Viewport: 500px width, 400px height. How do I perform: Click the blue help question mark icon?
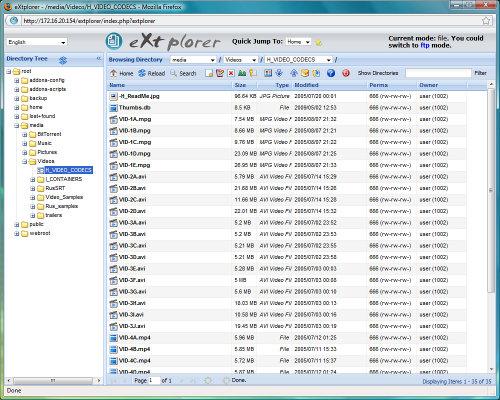coord(331,73)
